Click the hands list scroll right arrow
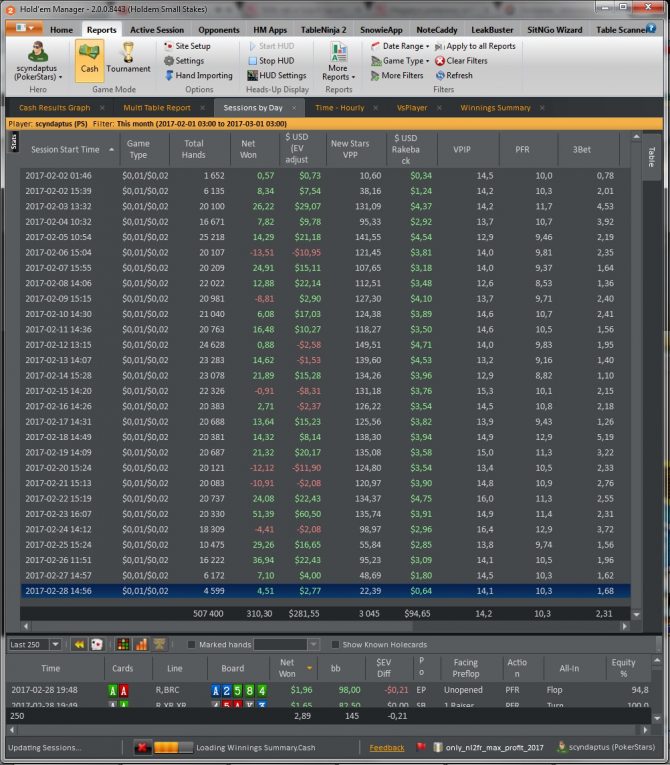This screenshot has height=765, width=670. pos(645,730)
